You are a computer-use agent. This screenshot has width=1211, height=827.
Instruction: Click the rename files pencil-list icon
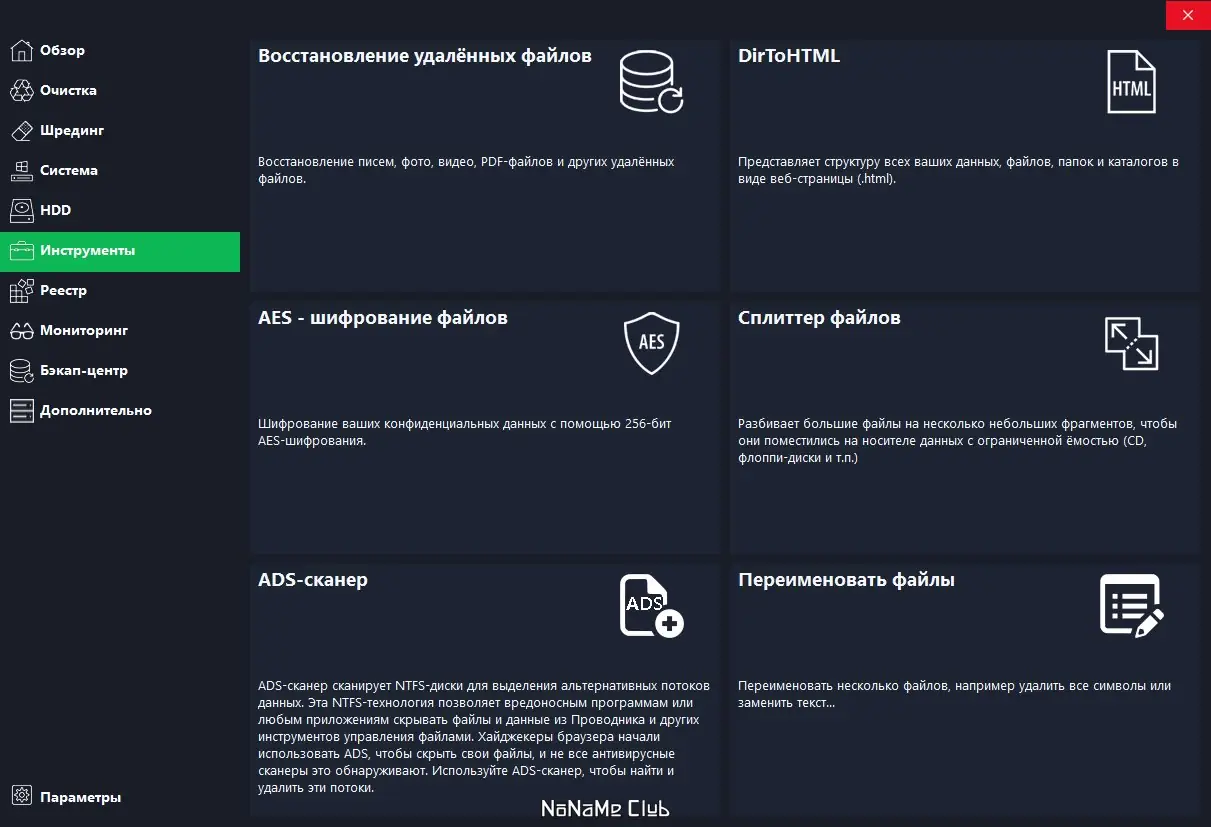pyautogui.click(x=1132, y=605)
